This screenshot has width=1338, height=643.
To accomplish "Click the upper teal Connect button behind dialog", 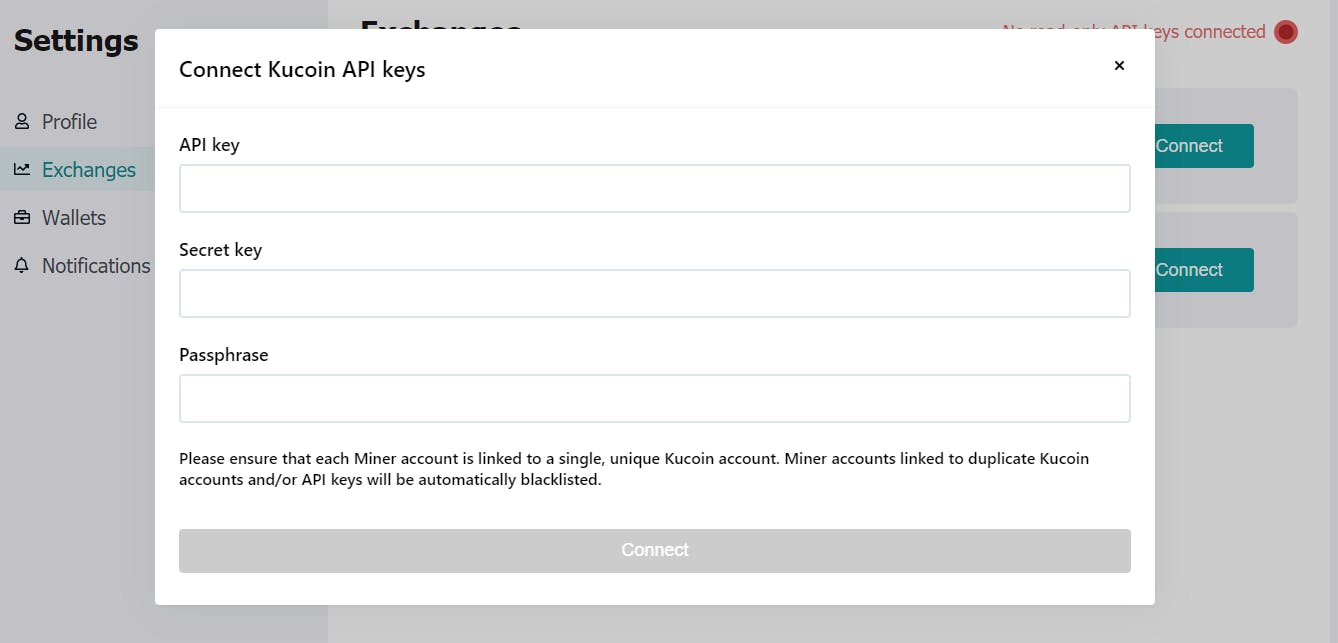I will (1201, 146).
